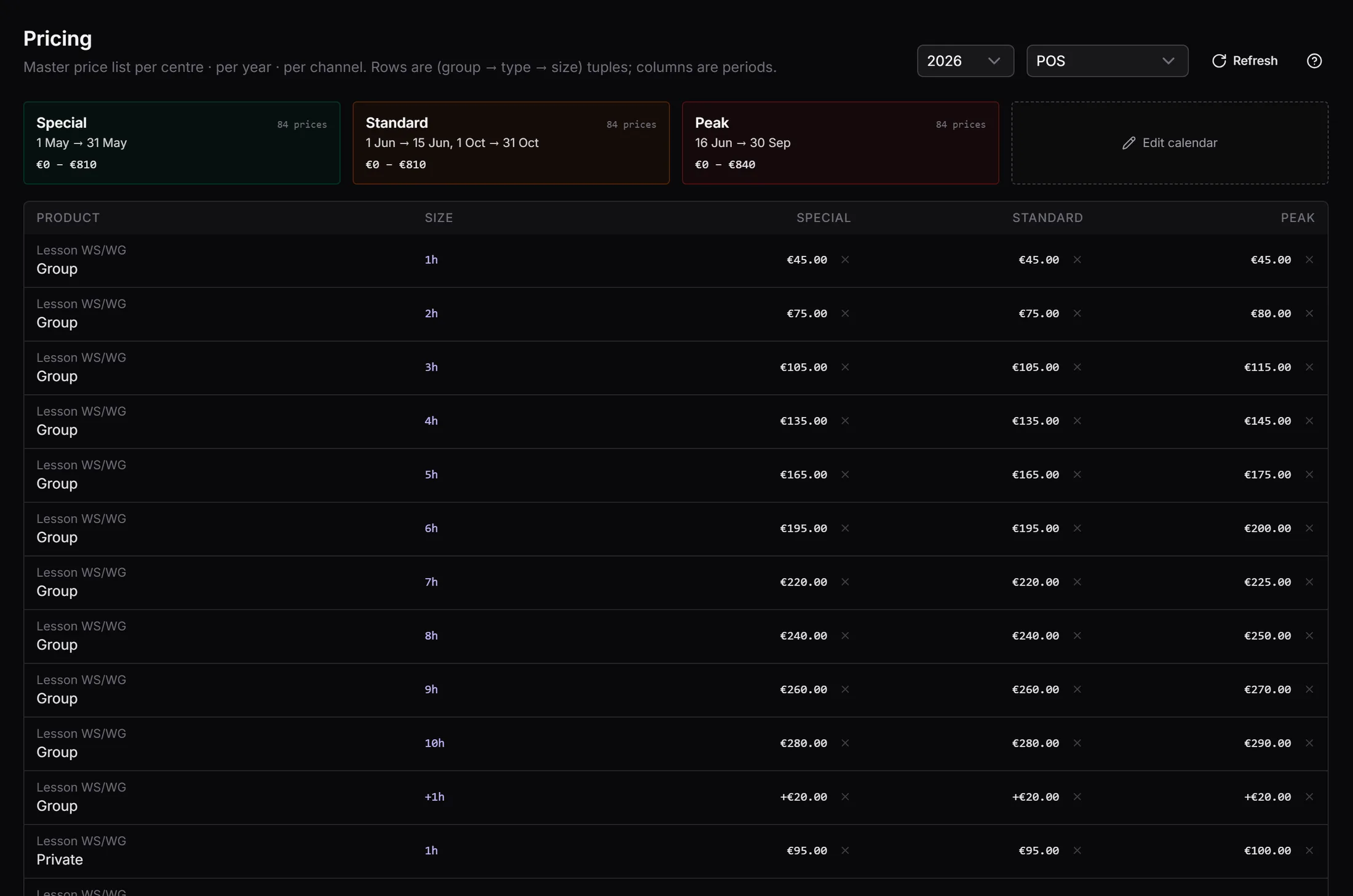Delete Special €135.00 price for Group 4h
1353x896 pixels.
(x=845, y=421)
